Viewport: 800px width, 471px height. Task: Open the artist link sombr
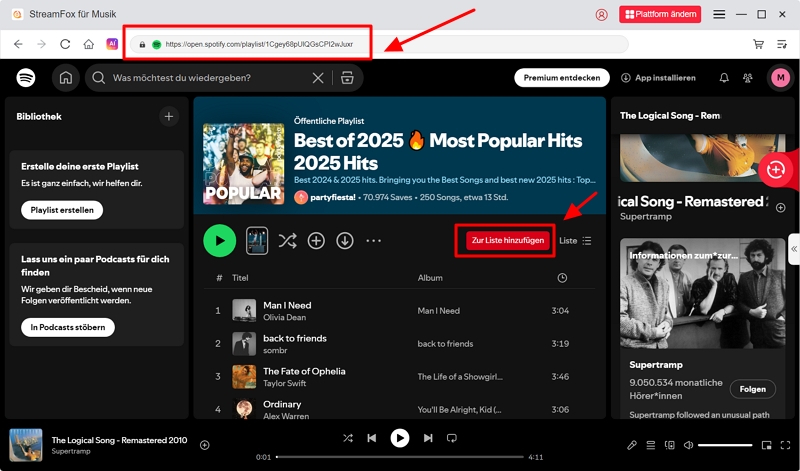[x=275, y=351]
